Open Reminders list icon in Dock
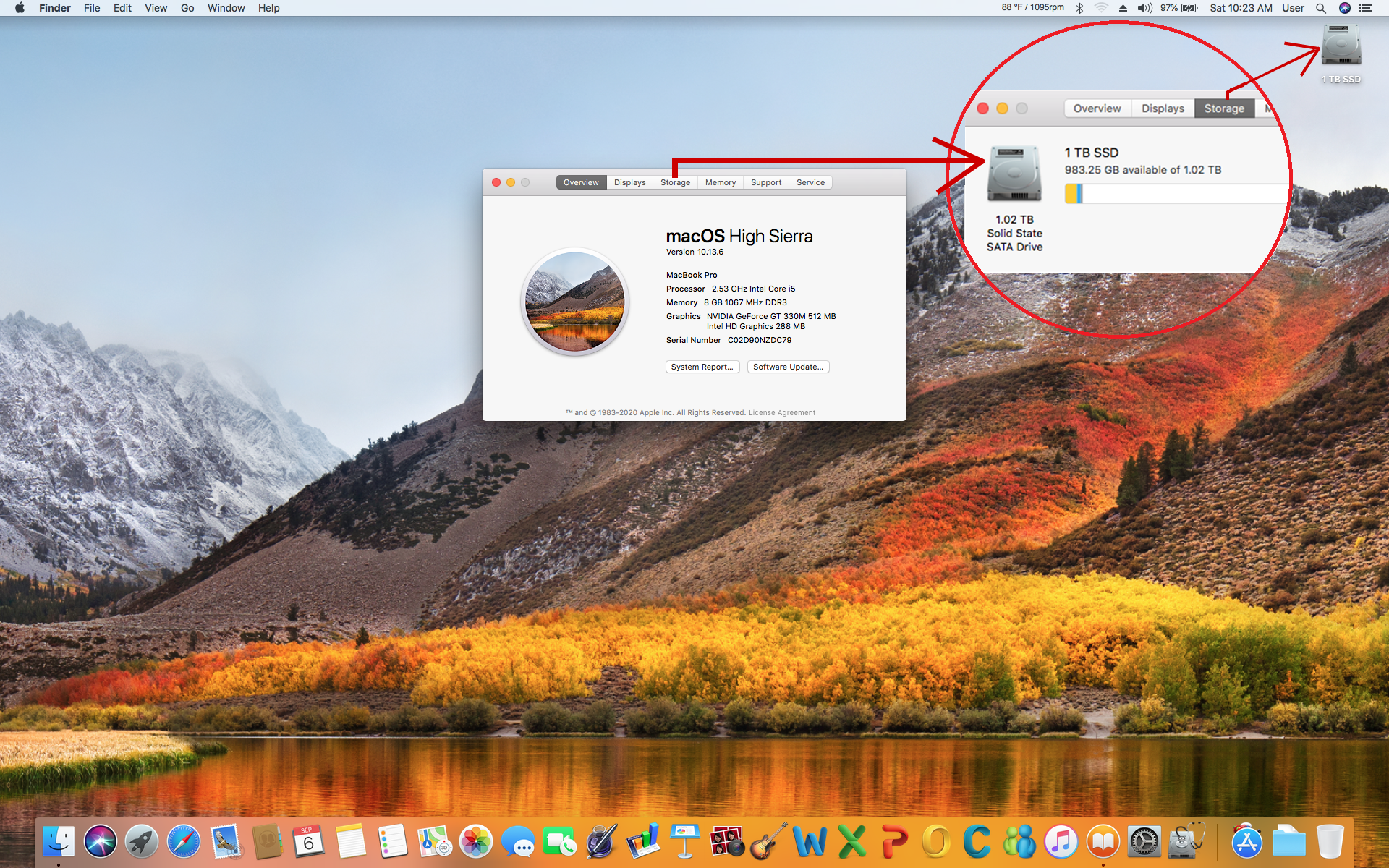Screen dimensions: 1389x868 [393, 842]
